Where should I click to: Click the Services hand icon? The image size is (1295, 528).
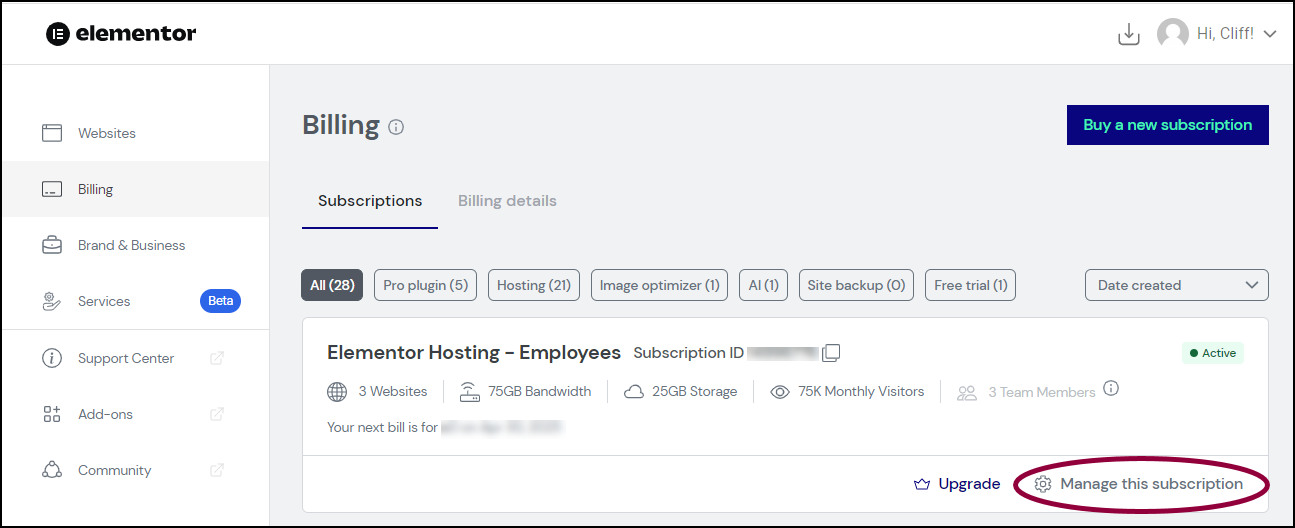pyautogui.click(x=52, y=301)
